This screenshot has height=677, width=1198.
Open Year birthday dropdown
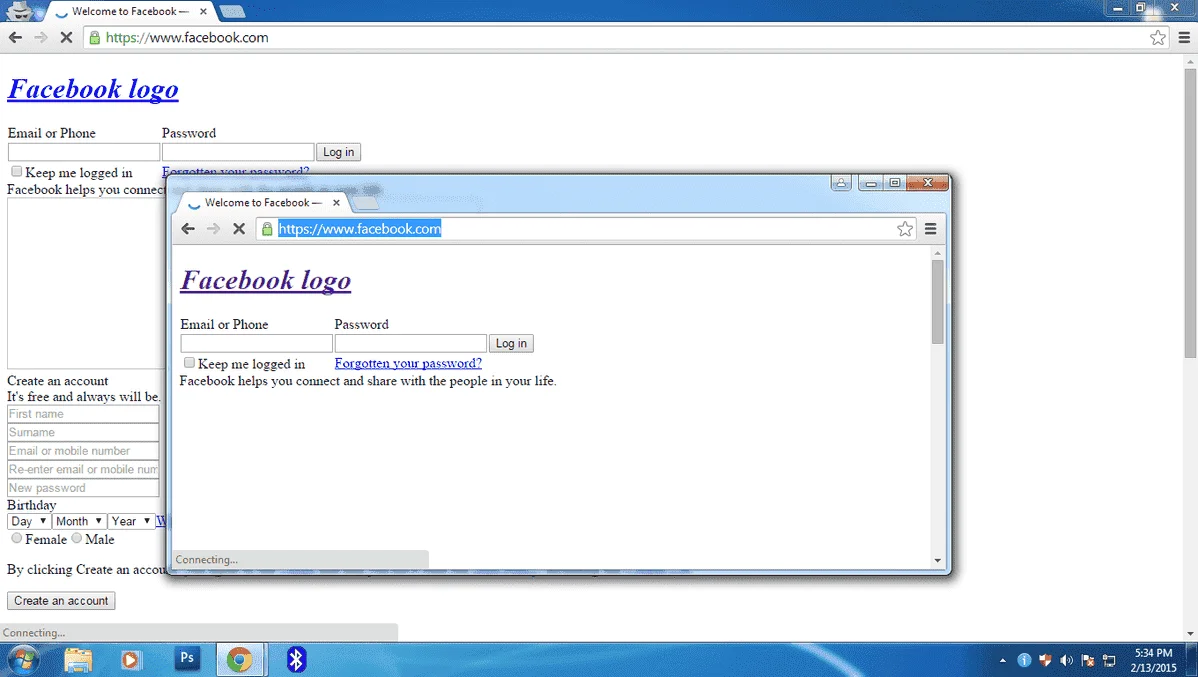(131, 521)
